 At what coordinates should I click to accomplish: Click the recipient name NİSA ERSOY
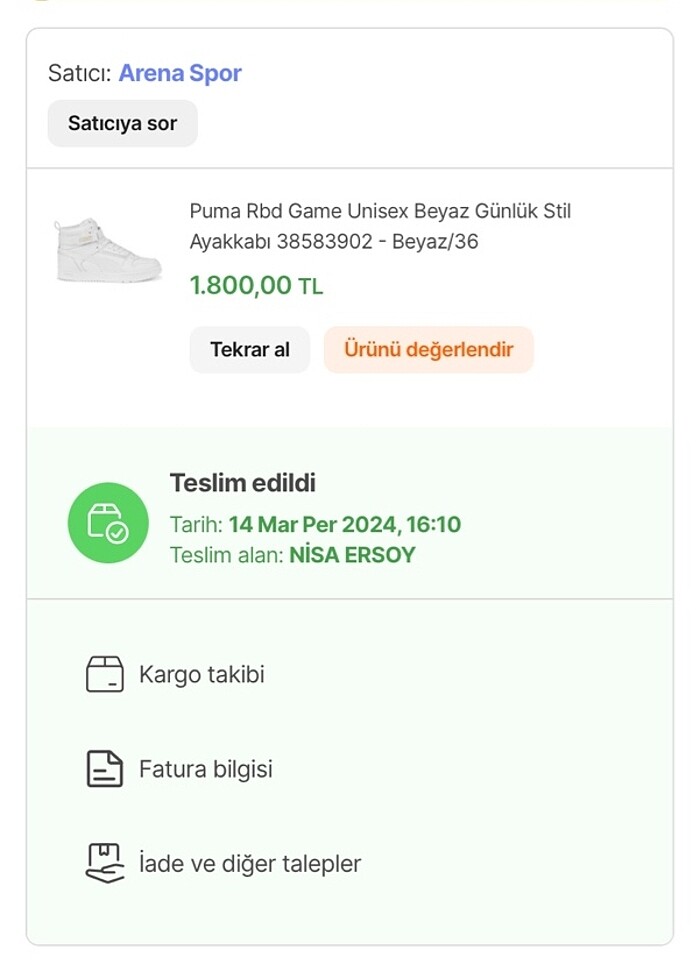tap(352, 555)
